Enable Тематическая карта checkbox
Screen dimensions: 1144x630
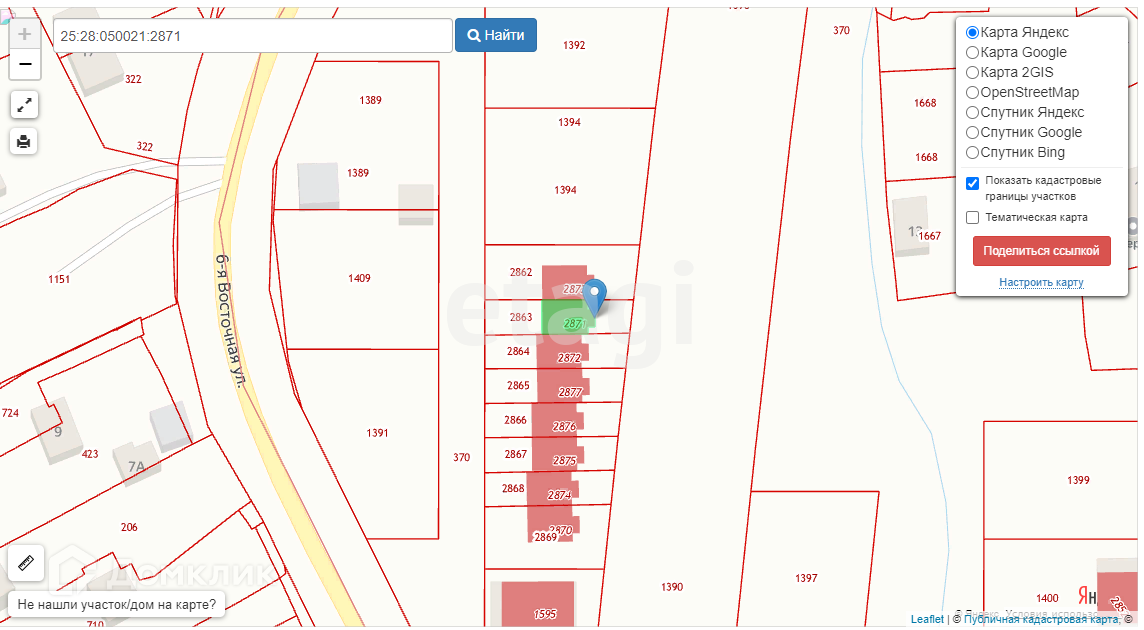[973, 218]
